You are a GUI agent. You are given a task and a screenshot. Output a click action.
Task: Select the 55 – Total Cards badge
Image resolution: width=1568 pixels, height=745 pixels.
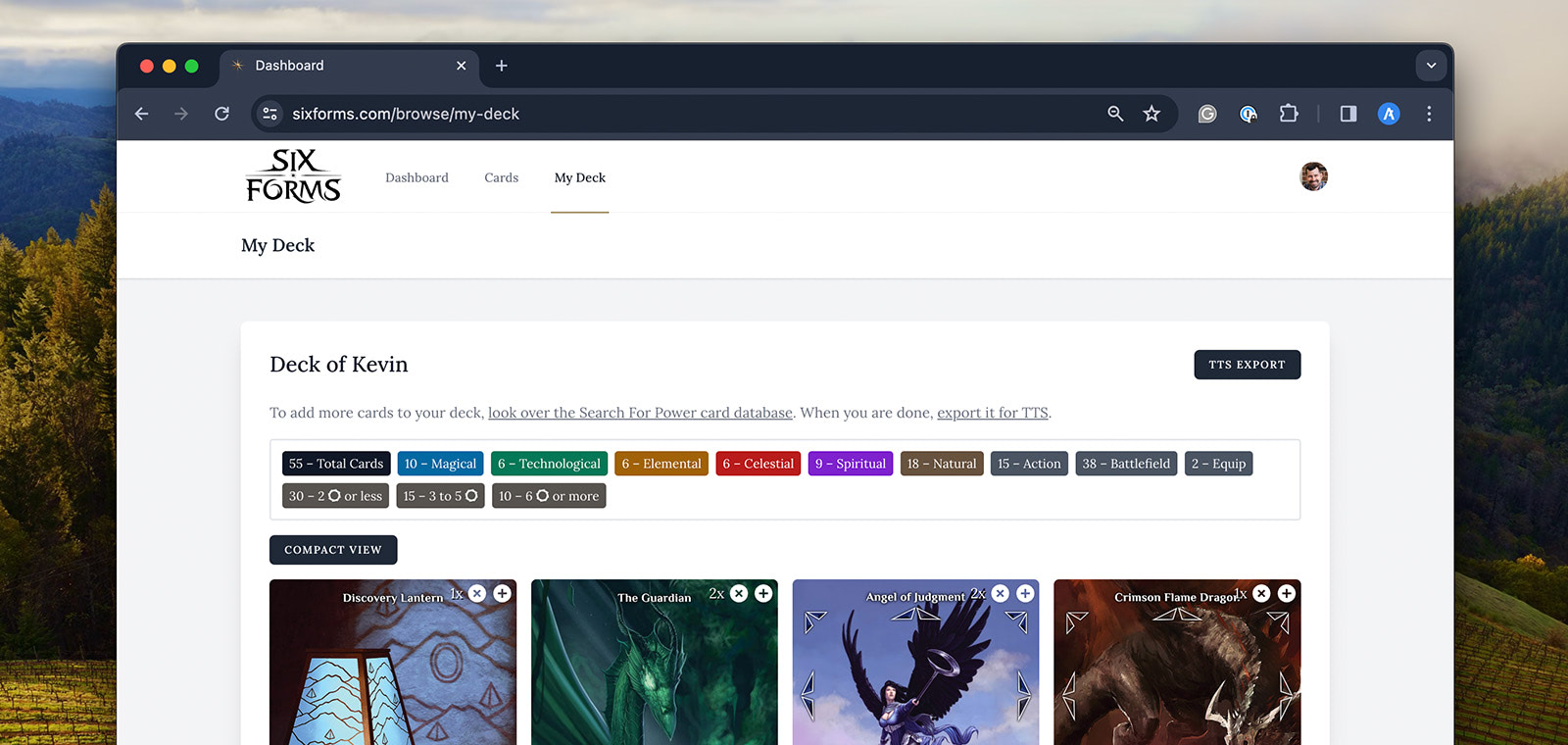tap(336, 464)
